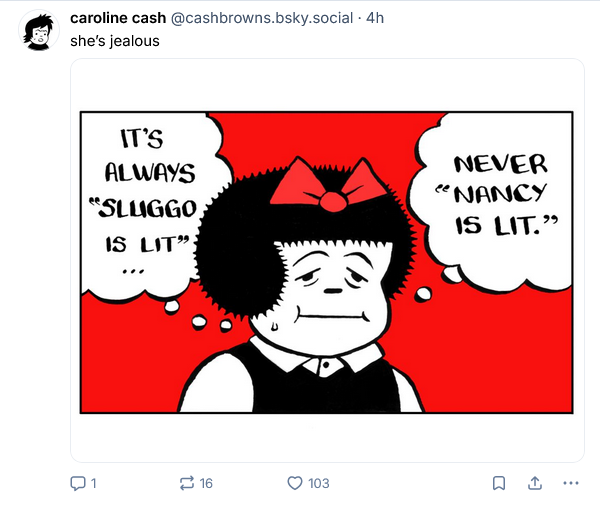Open caroline cash's profile avatar
Image resolution: width=600 pixels, height=505 pixels.
tap(39, 30)
